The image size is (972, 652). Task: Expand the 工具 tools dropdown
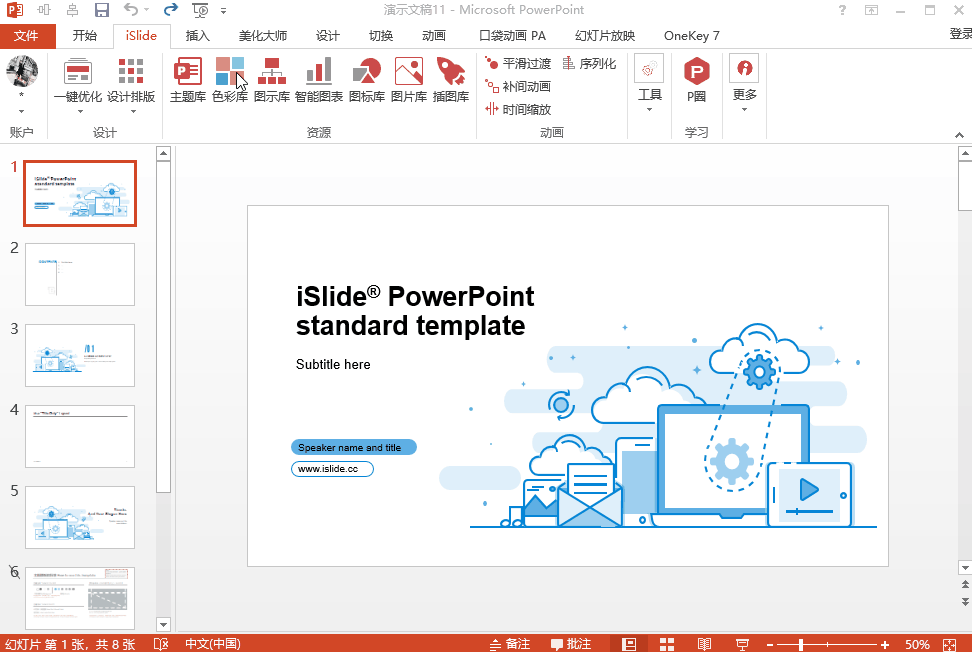click(650, 108)
